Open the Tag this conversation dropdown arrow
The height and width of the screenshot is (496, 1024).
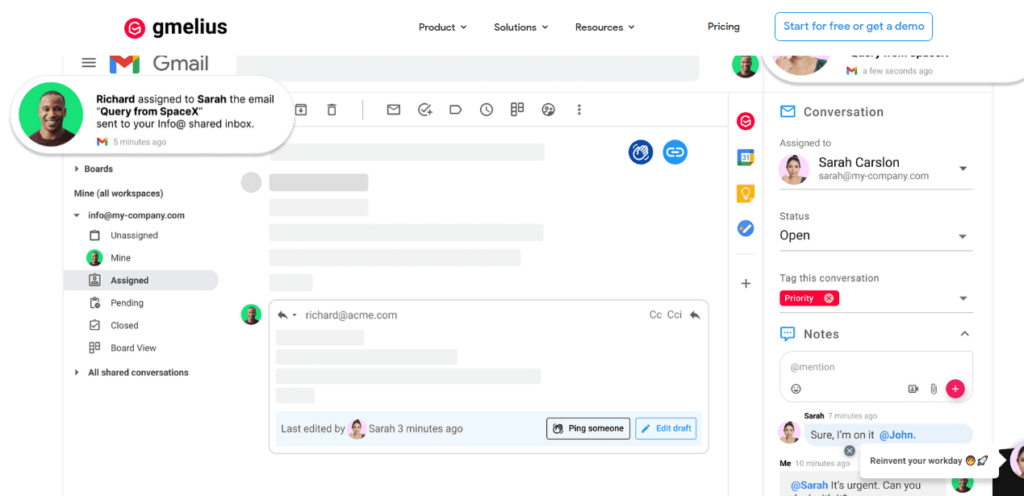tap(963, 298)
